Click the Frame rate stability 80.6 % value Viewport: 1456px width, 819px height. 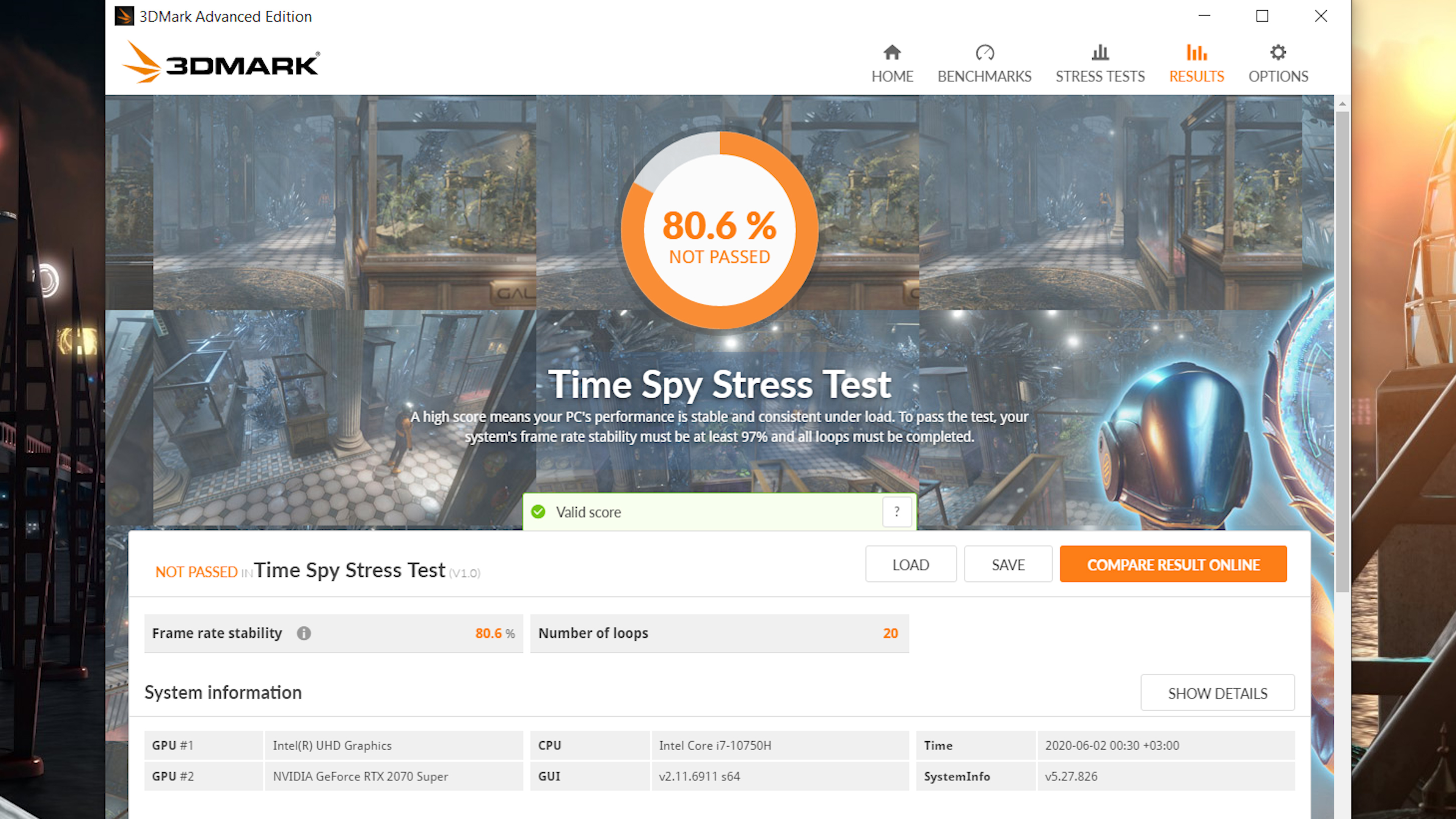494,633
